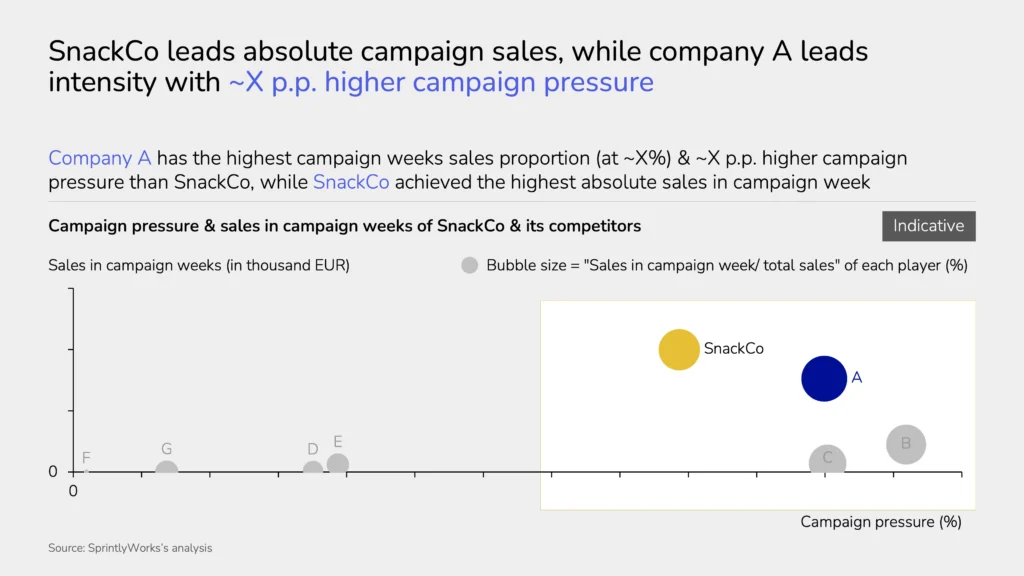Click the white highlighted area of the chart

click(x=758, y=405)
